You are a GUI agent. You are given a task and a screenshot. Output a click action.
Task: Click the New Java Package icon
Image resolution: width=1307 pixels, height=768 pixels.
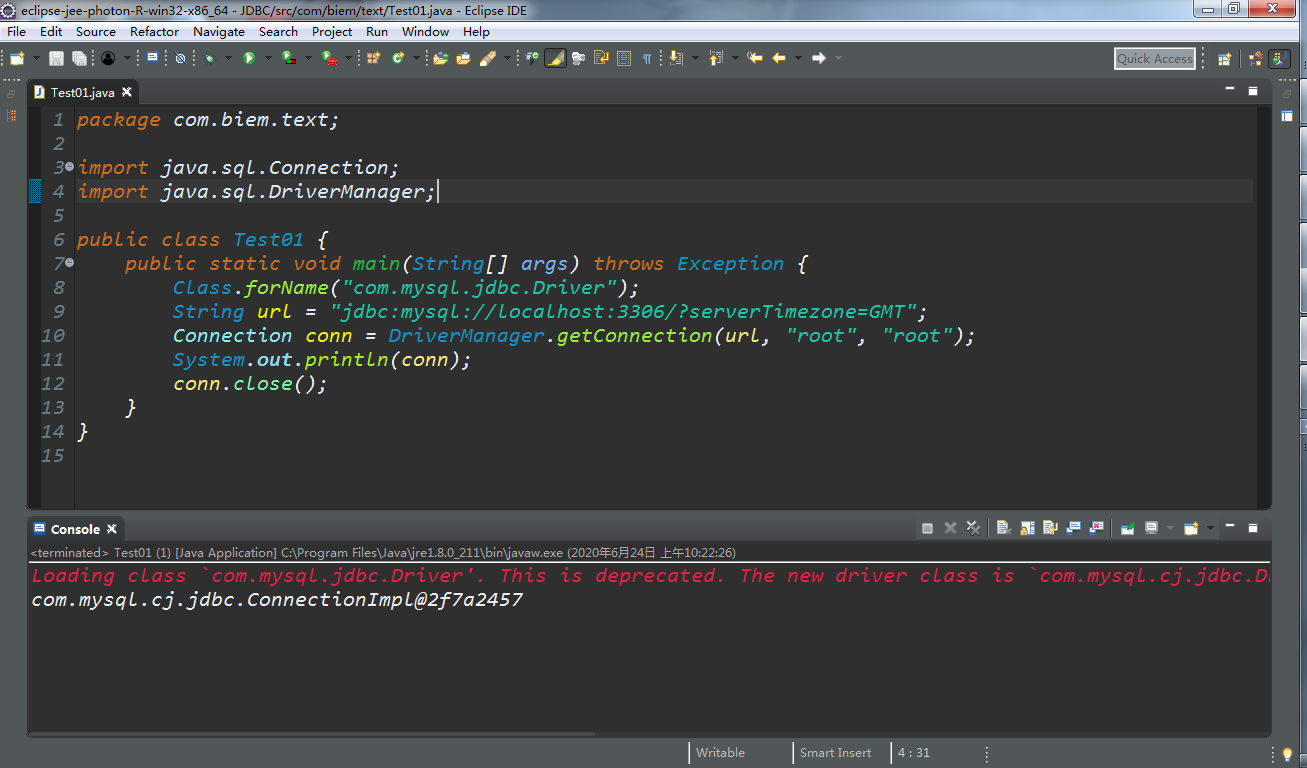(x=373, y=58)
